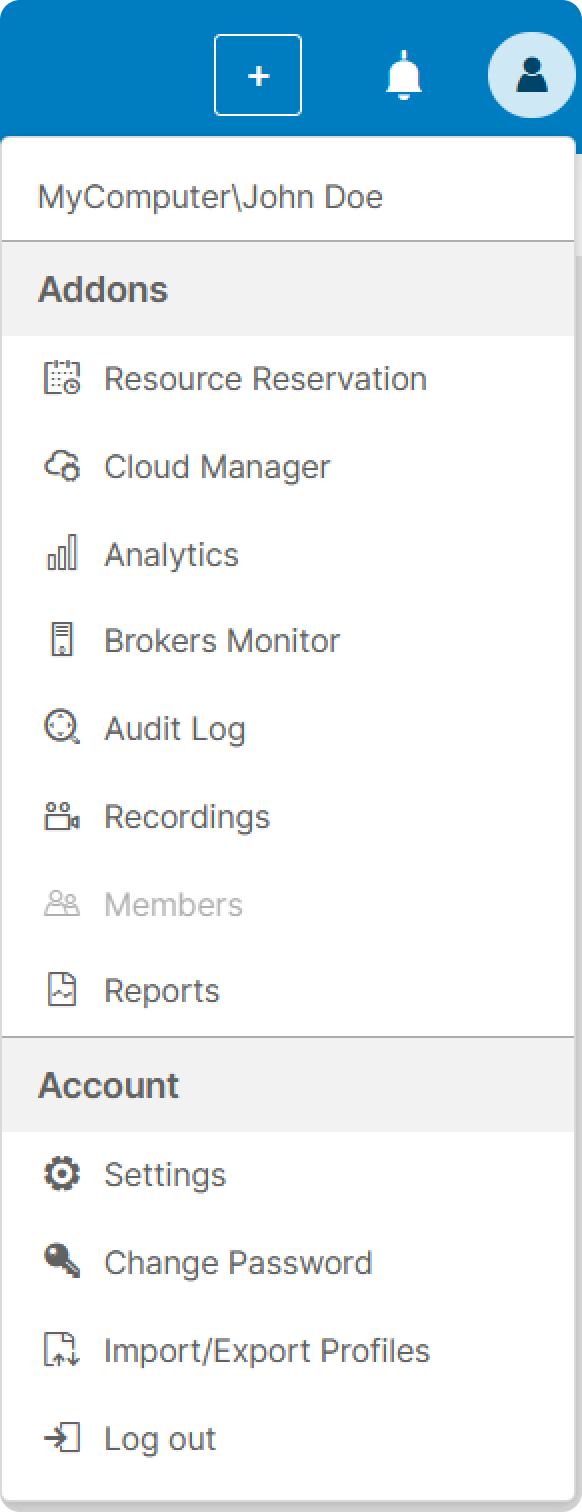Viewport: 582px width, 1512px height.
Task: Open Change Password menu entry
Action: (x=289, y=1263)
